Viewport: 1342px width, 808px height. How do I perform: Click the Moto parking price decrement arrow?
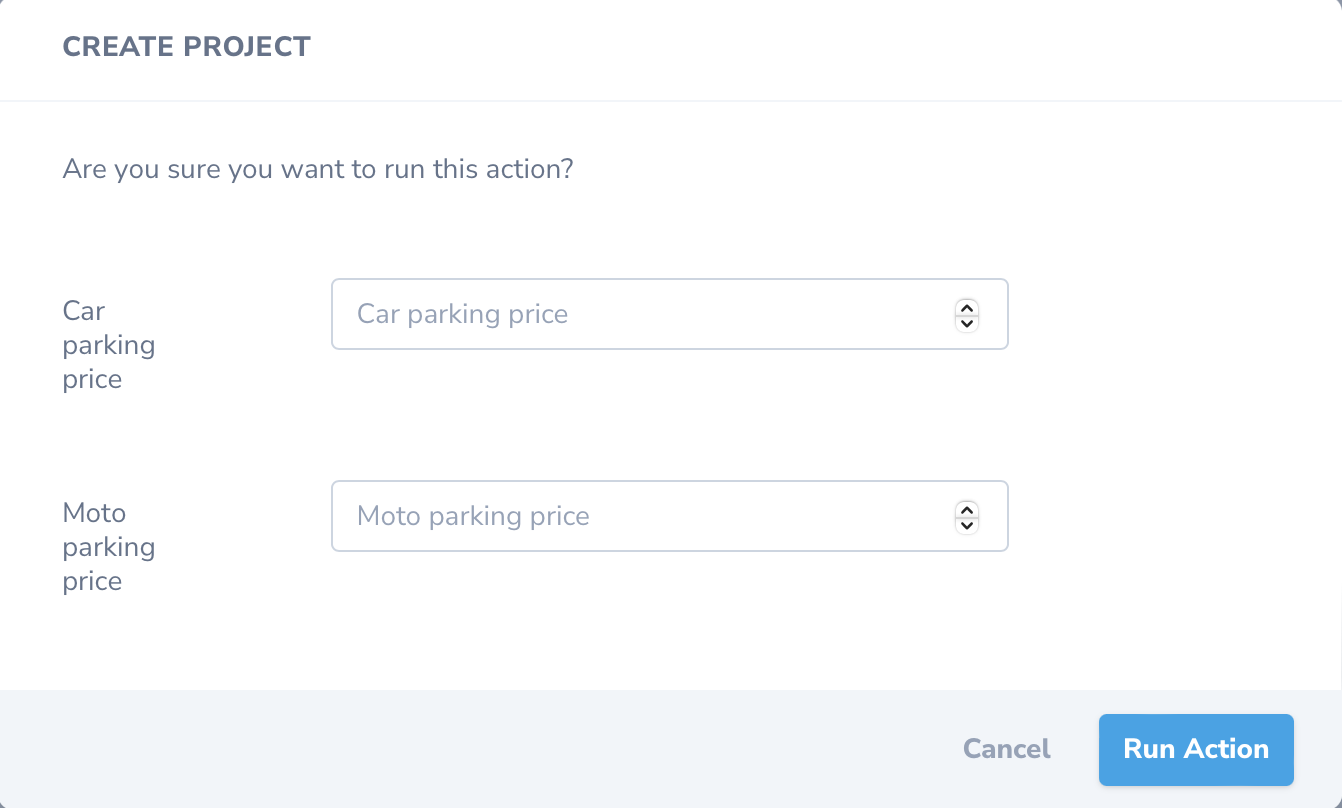point(966,524)
